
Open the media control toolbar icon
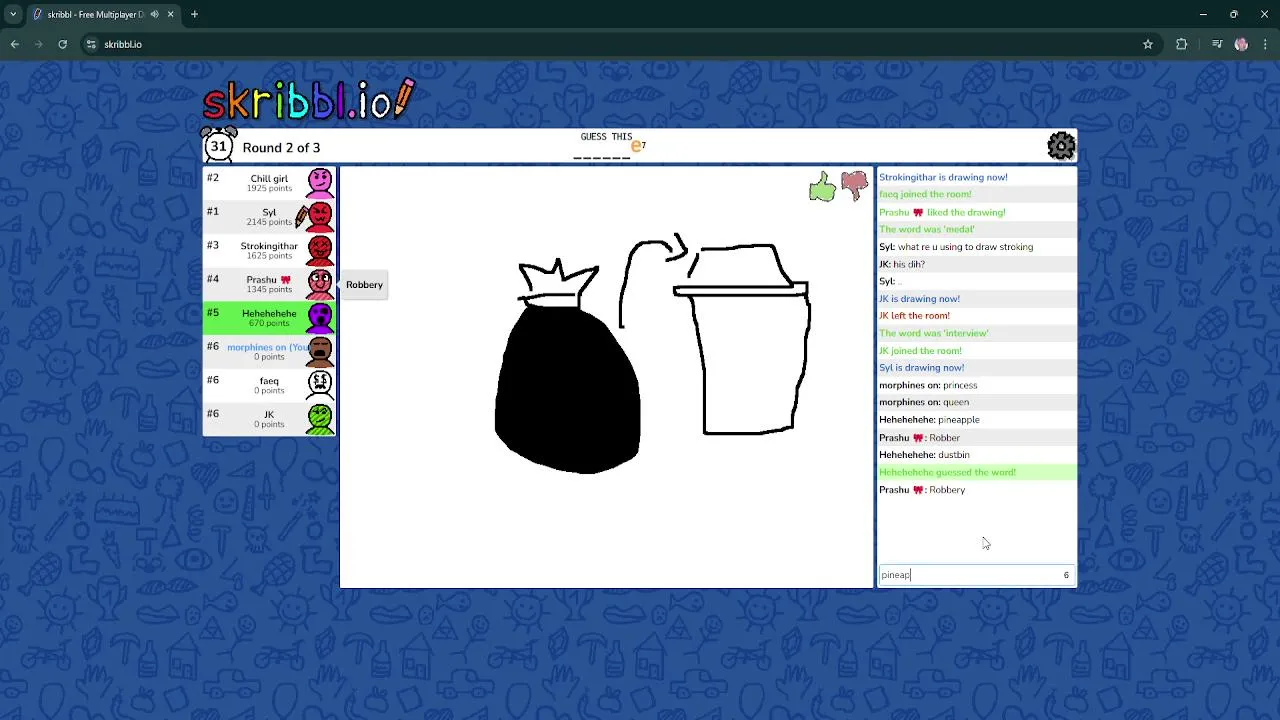pyautogui.click(x=1217, y=44)
